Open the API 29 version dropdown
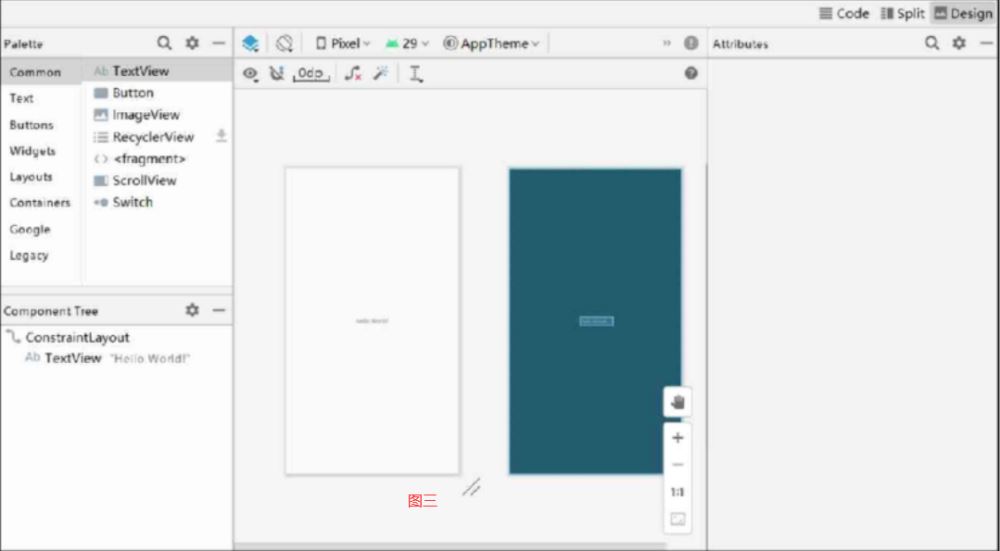Image resolution: width=1000 pixels, height=551 pixels. [x=407, y=44]
